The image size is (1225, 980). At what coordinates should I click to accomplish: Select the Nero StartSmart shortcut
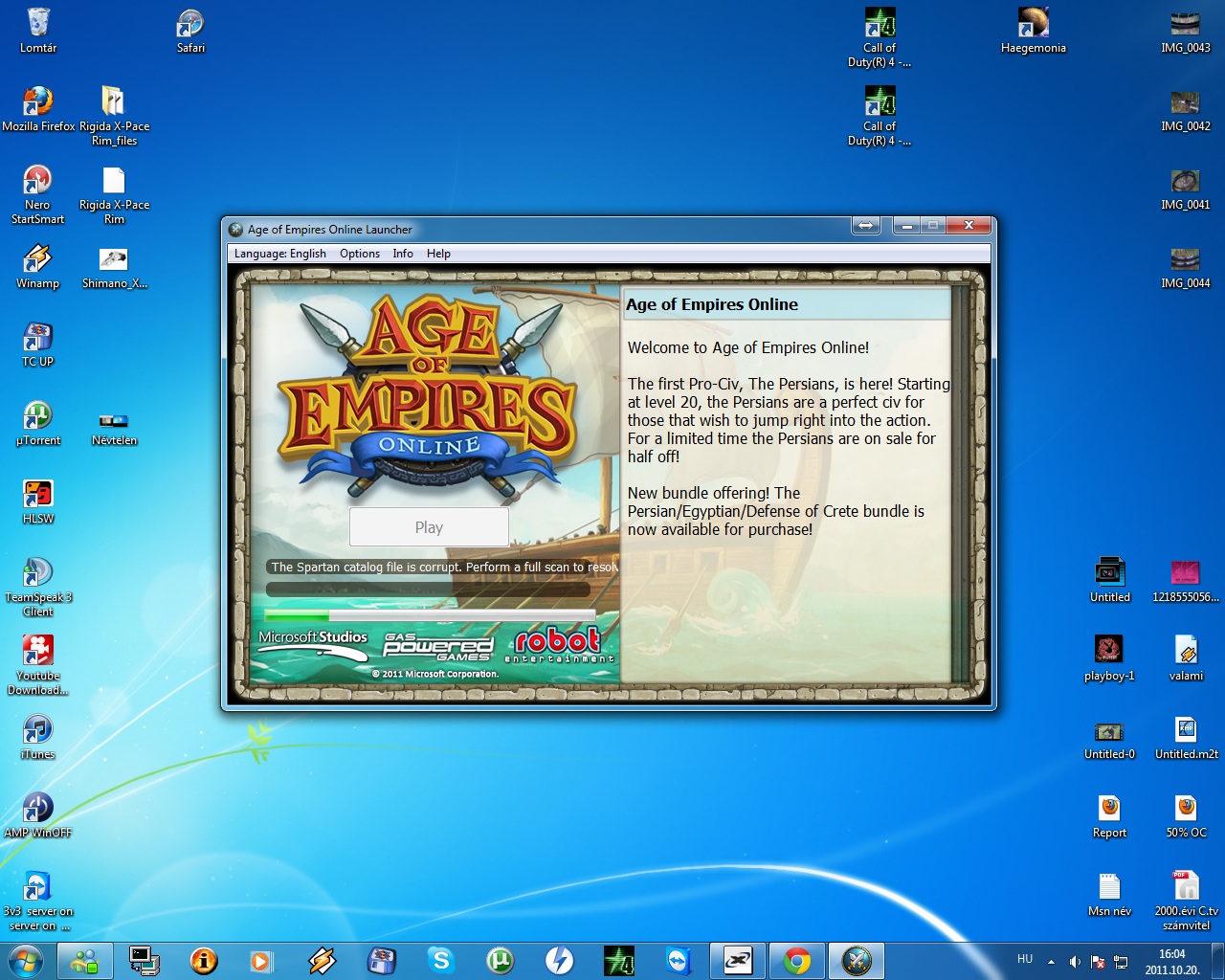(38, 193)
